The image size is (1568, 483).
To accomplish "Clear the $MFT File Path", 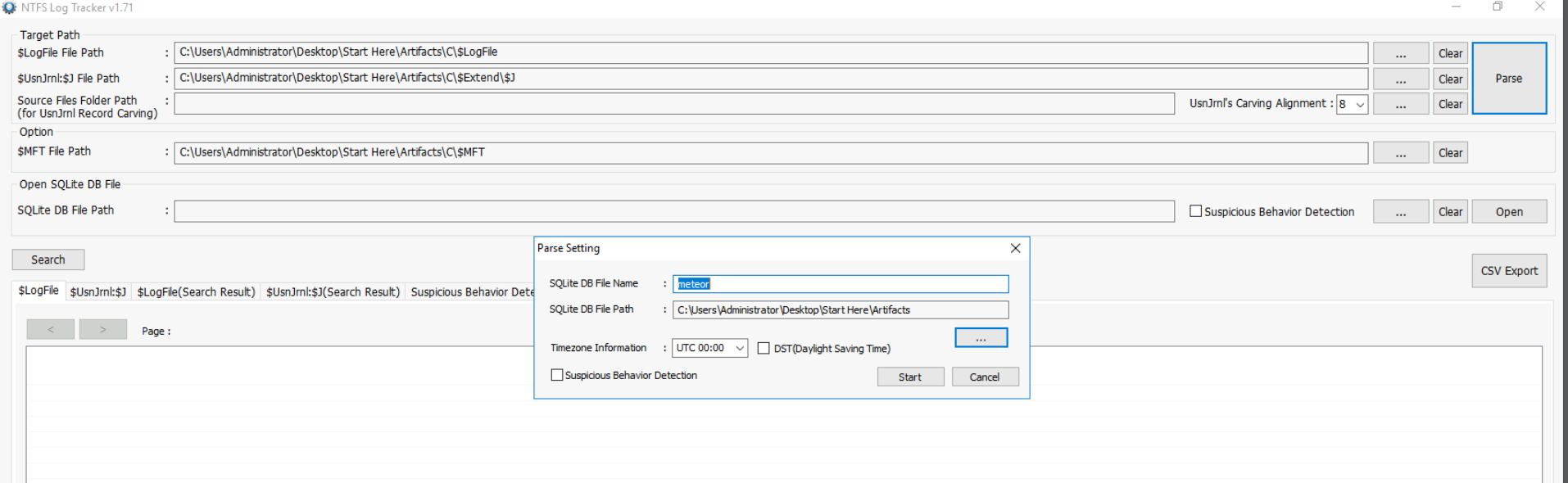I will point(1450,153).
